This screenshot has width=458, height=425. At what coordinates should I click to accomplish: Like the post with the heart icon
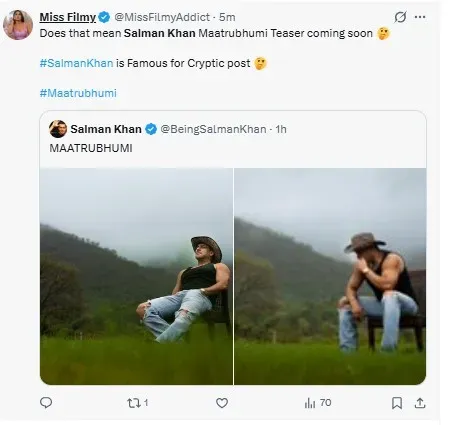click(x=222, y=403)
